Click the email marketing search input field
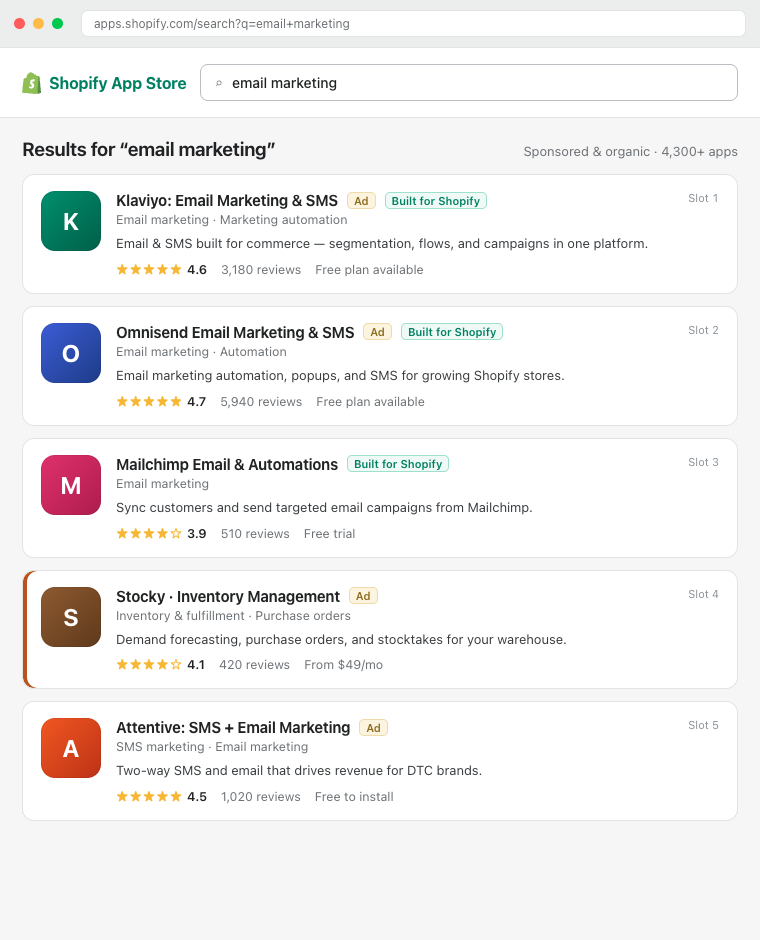This screenshot has width=760, height=940. (x=469, y=83)
